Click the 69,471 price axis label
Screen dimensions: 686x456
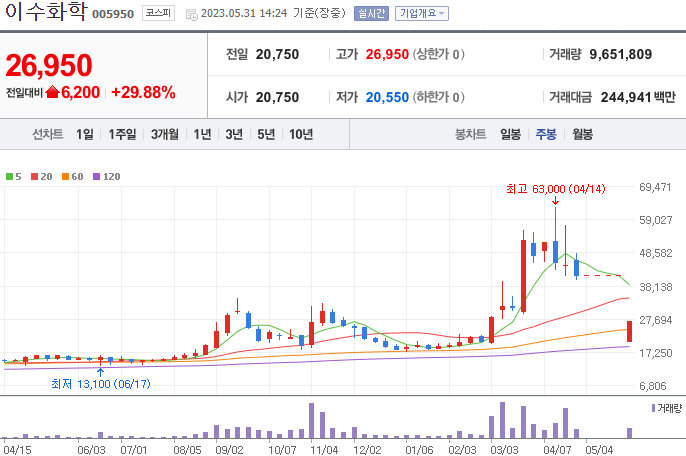655,187
